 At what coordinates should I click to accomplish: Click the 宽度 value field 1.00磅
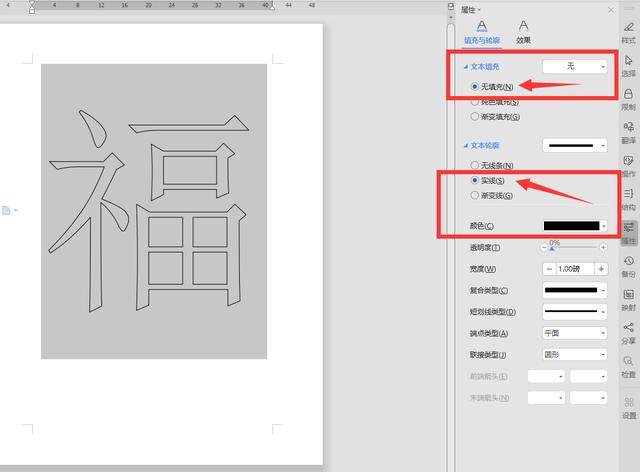coord(575,269)
